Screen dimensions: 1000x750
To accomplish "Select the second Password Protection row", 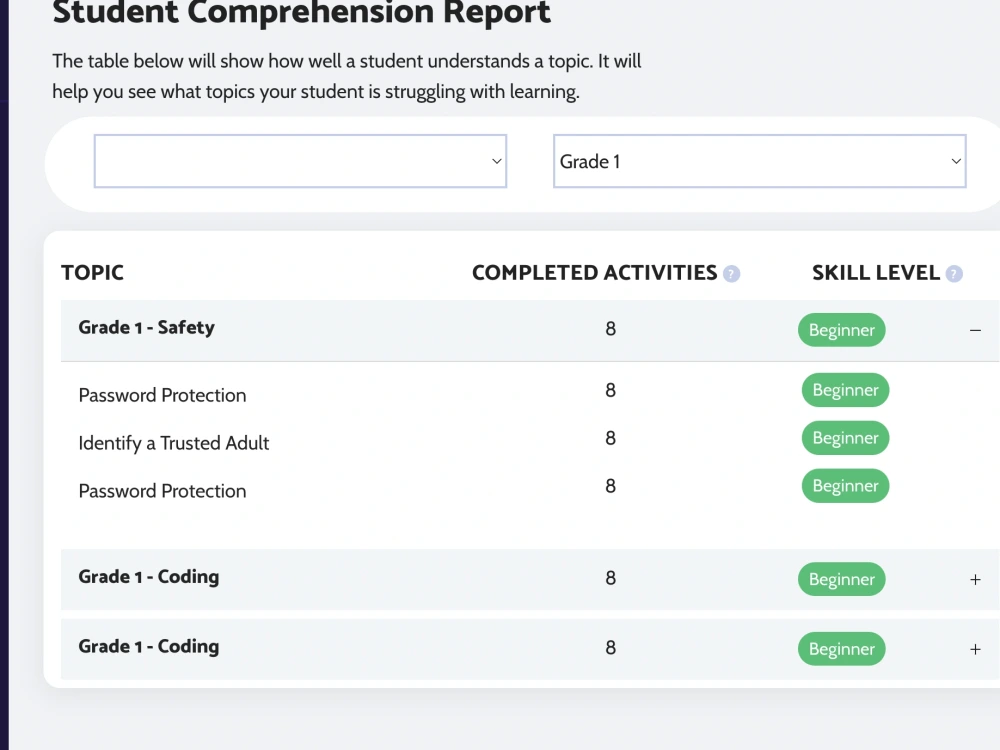I will pyautogui.click(x=531, y=488).
